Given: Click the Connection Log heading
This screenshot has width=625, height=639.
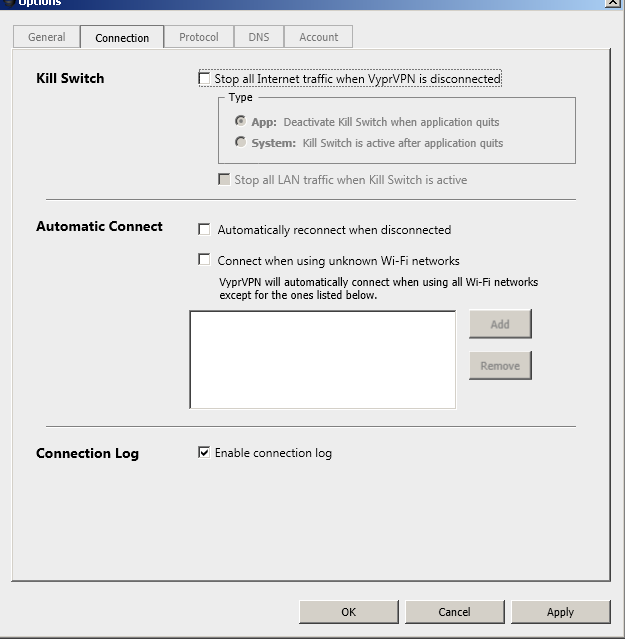Looking at the screenshot, I should [88, 453].
